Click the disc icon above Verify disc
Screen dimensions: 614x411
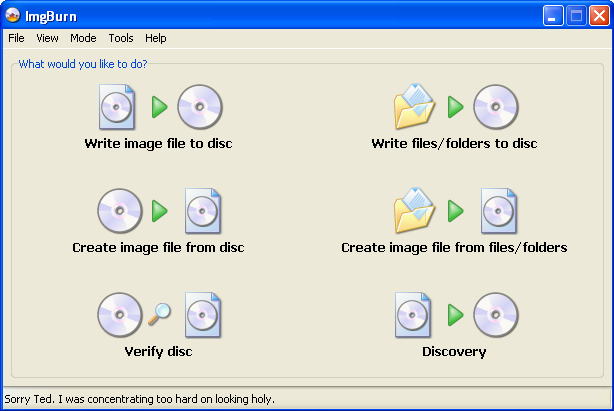tap(120, 315)
